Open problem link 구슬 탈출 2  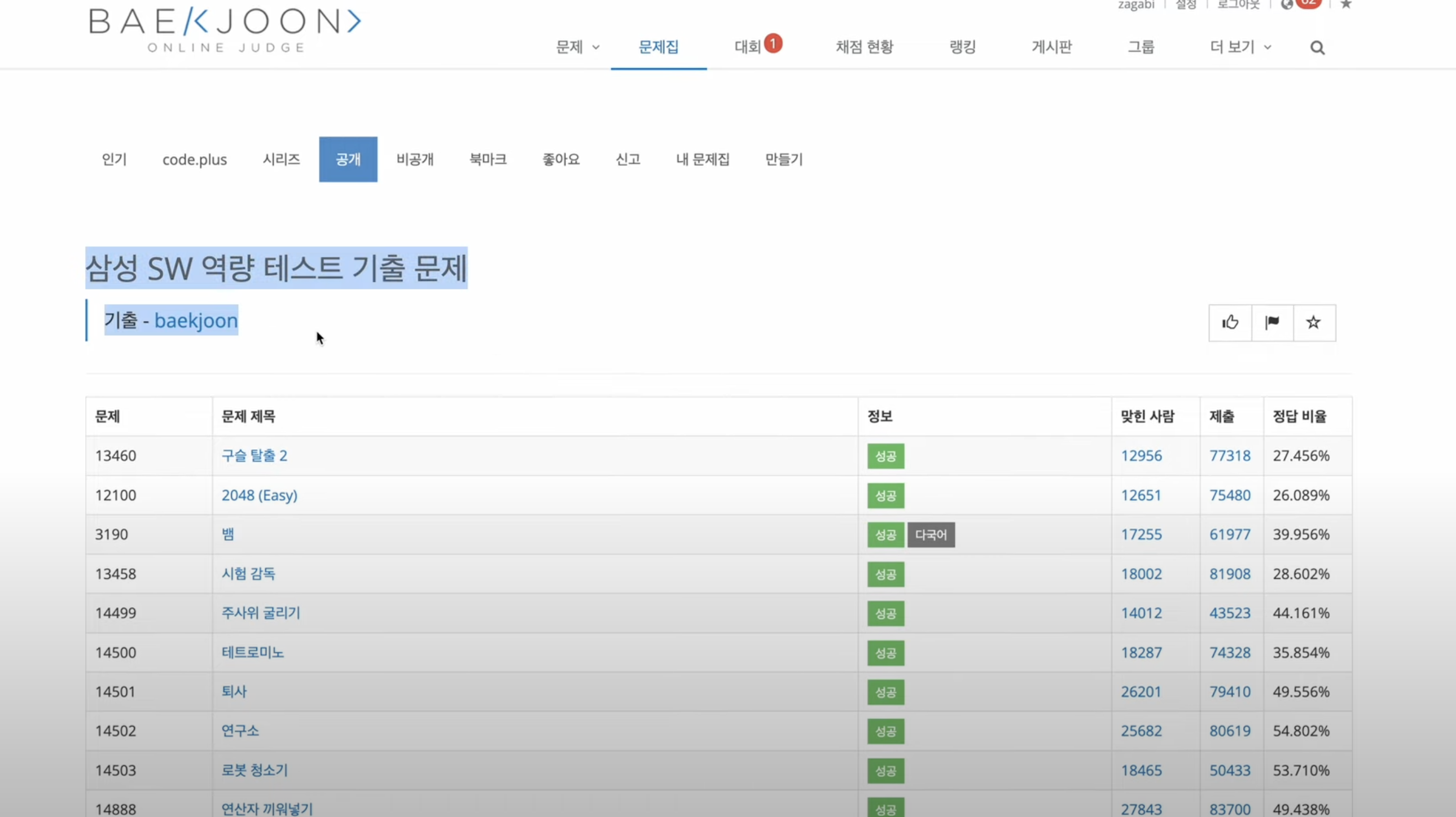coord(254,455)
